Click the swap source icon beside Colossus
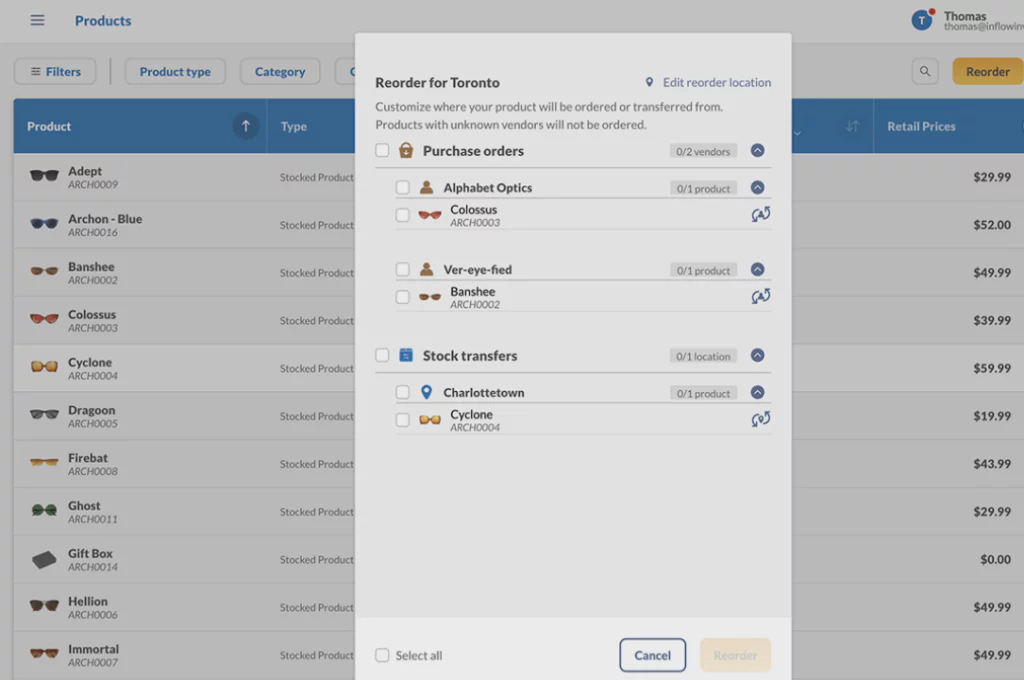1024x680 pixels. pyautogui.click(x=760, y=214)
